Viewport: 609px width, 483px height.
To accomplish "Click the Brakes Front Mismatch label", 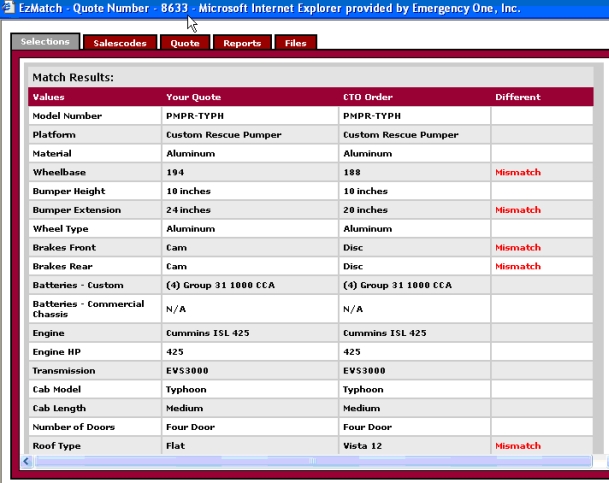I will coord(518,248).
